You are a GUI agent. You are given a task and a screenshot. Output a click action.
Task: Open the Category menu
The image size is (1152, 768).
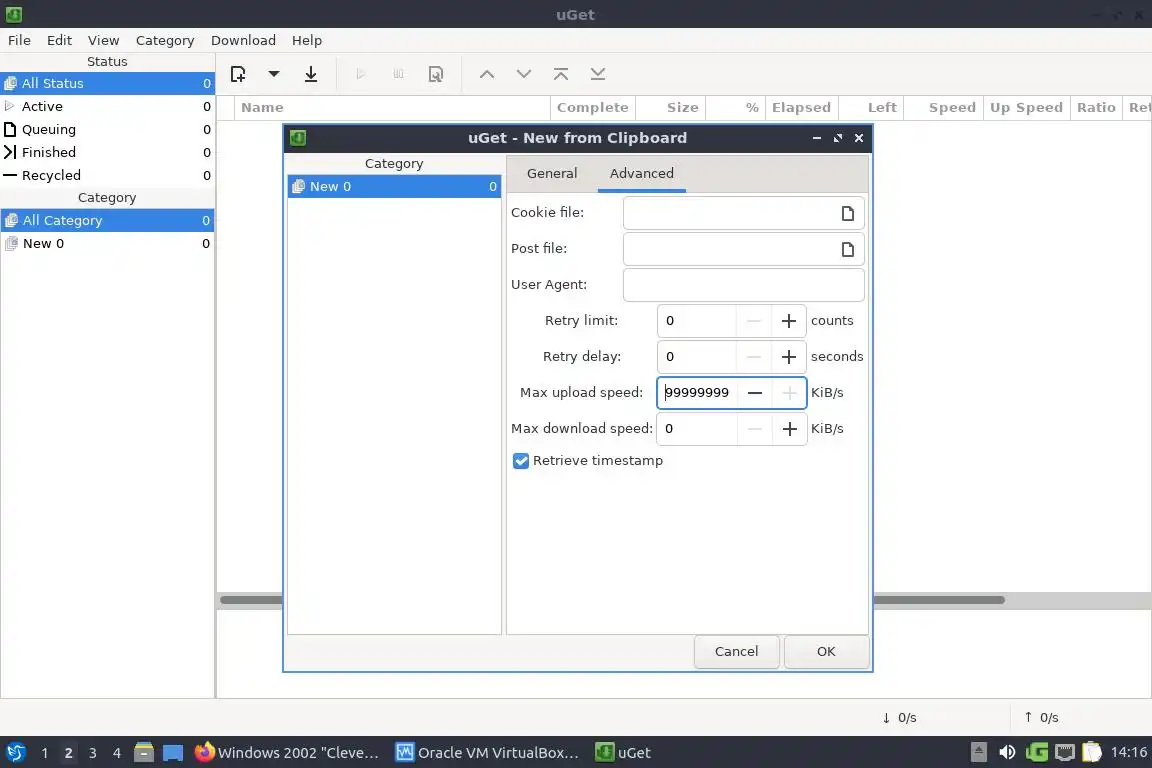click(x=165, y=40)
